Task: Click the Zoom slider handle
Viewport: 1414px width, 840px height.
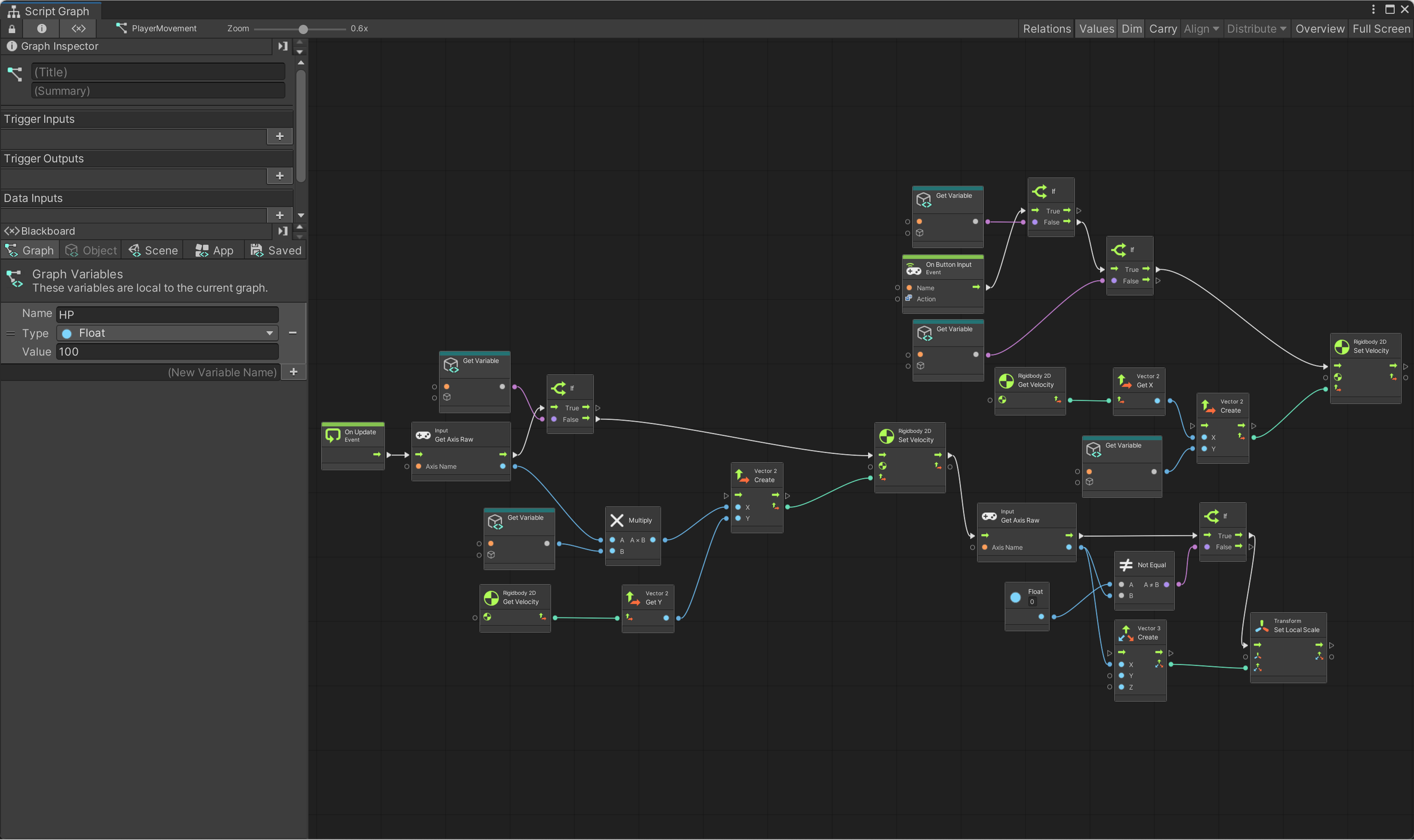Action: coord(303,29)
